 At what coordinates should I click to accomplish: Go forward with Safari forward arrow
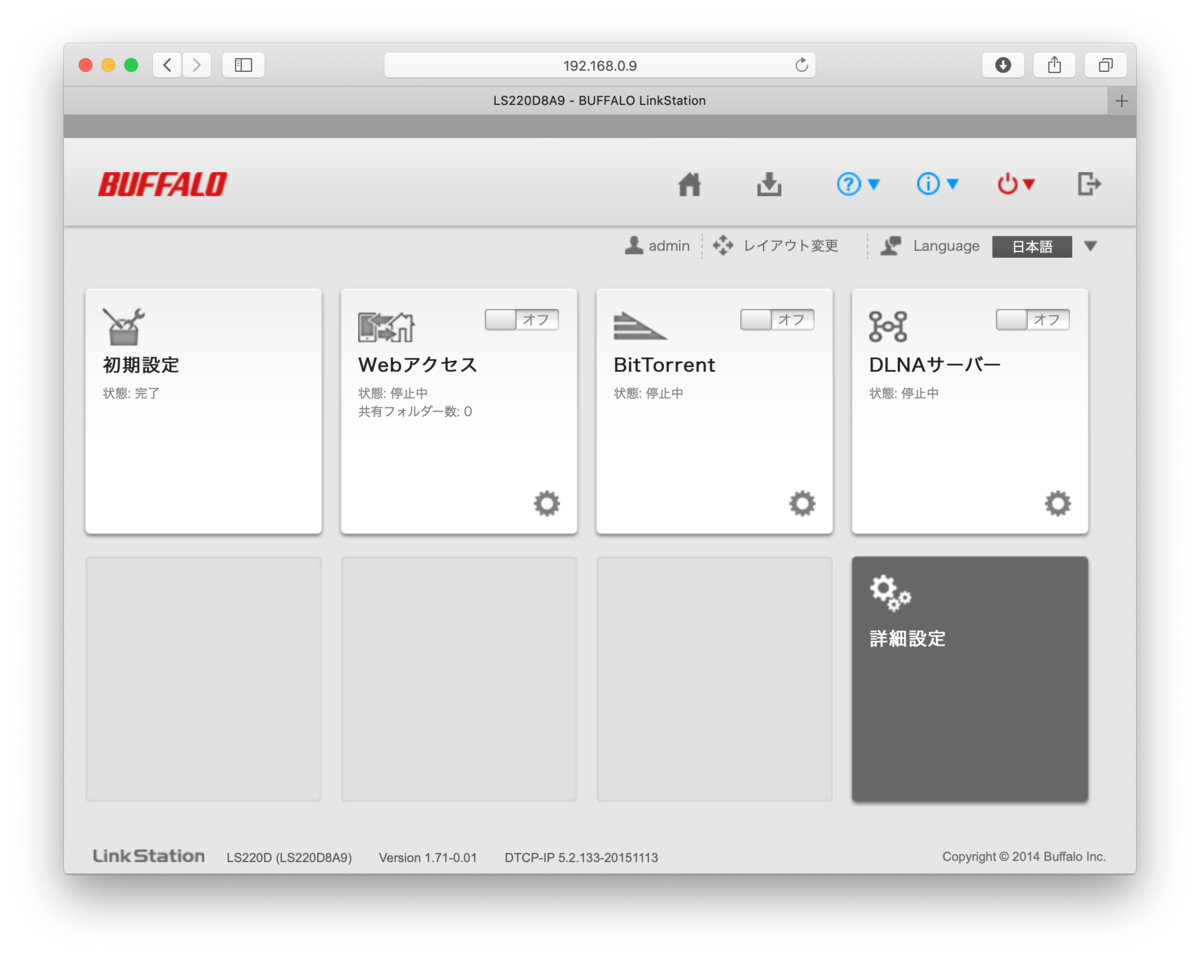click(x=196, y=65)
